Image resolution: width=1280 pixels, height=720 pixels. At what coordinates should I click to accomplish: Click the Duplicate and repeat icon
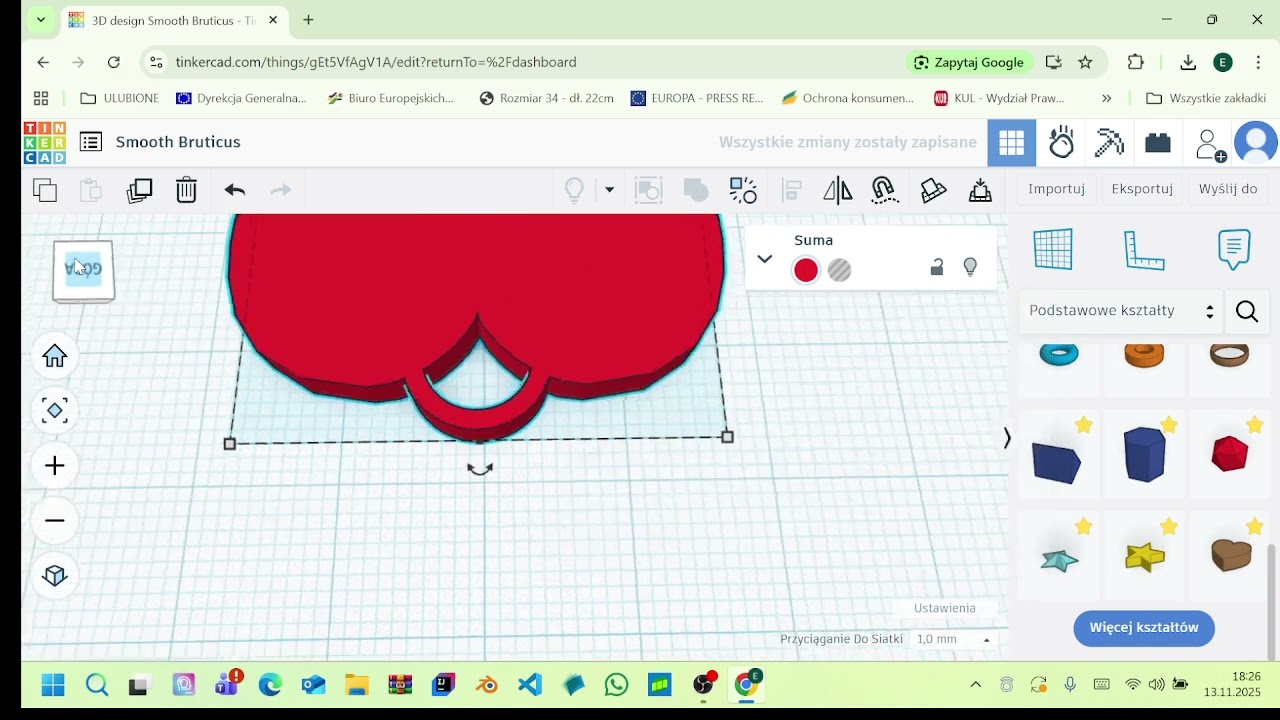[x=140, y=190]
